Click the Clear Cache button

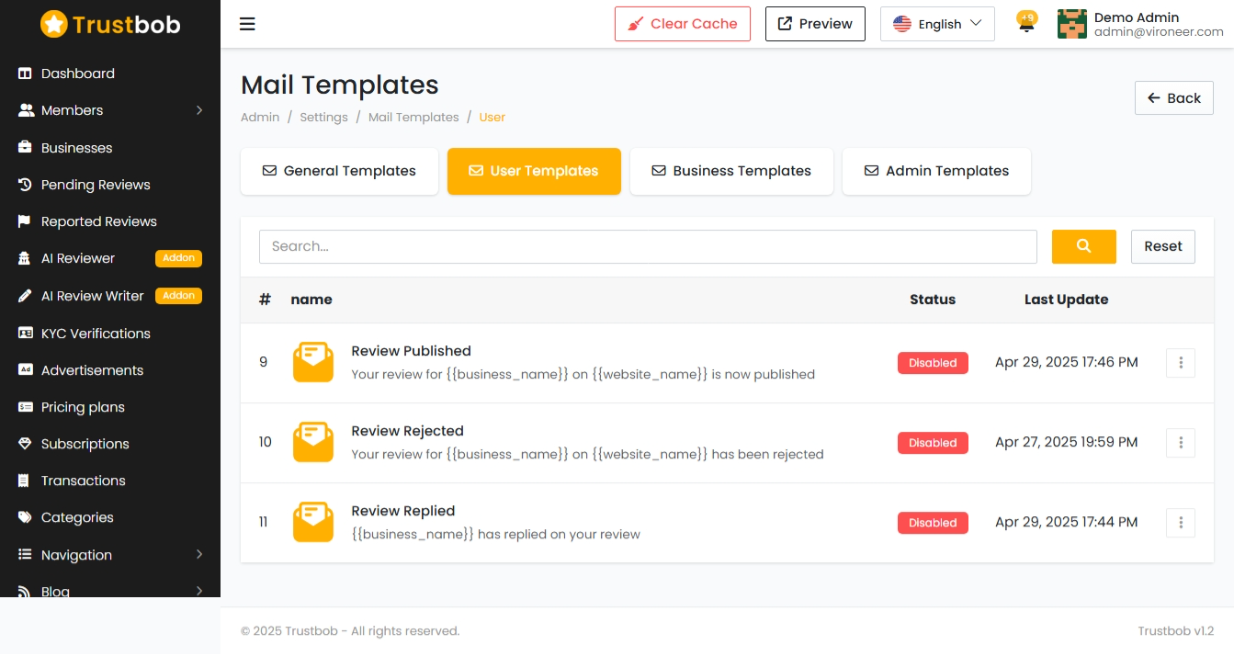(x=683, y=24)
